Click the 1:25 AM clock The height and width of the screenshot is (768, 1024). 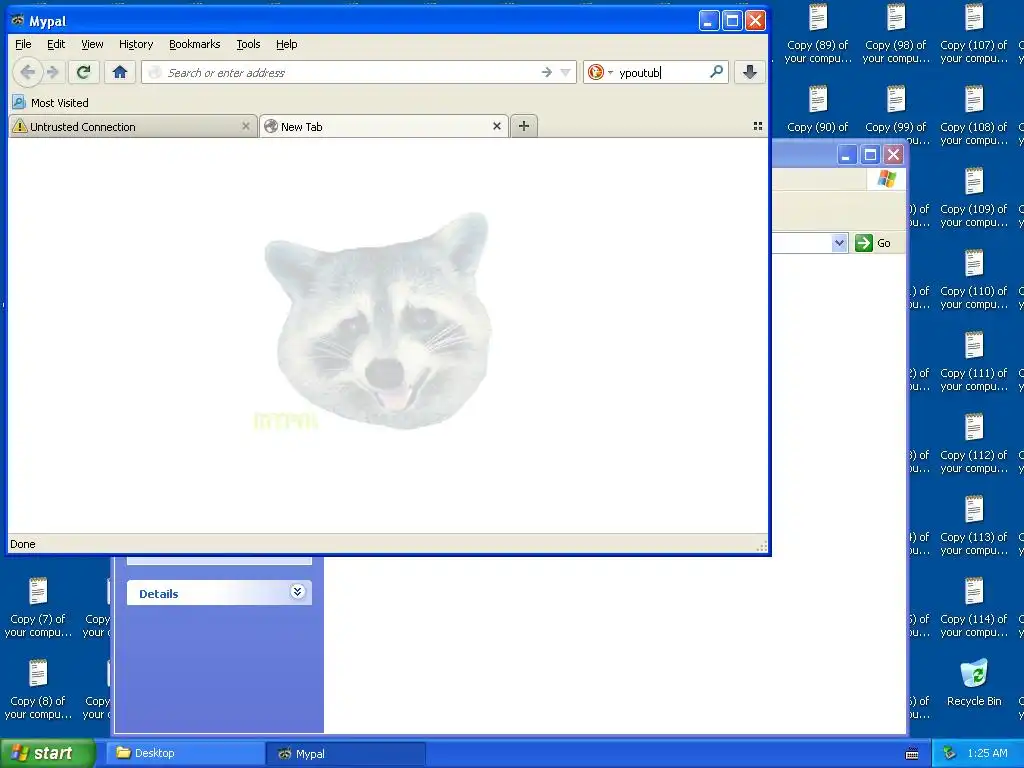pyautogui.click(x=987, y=753)
